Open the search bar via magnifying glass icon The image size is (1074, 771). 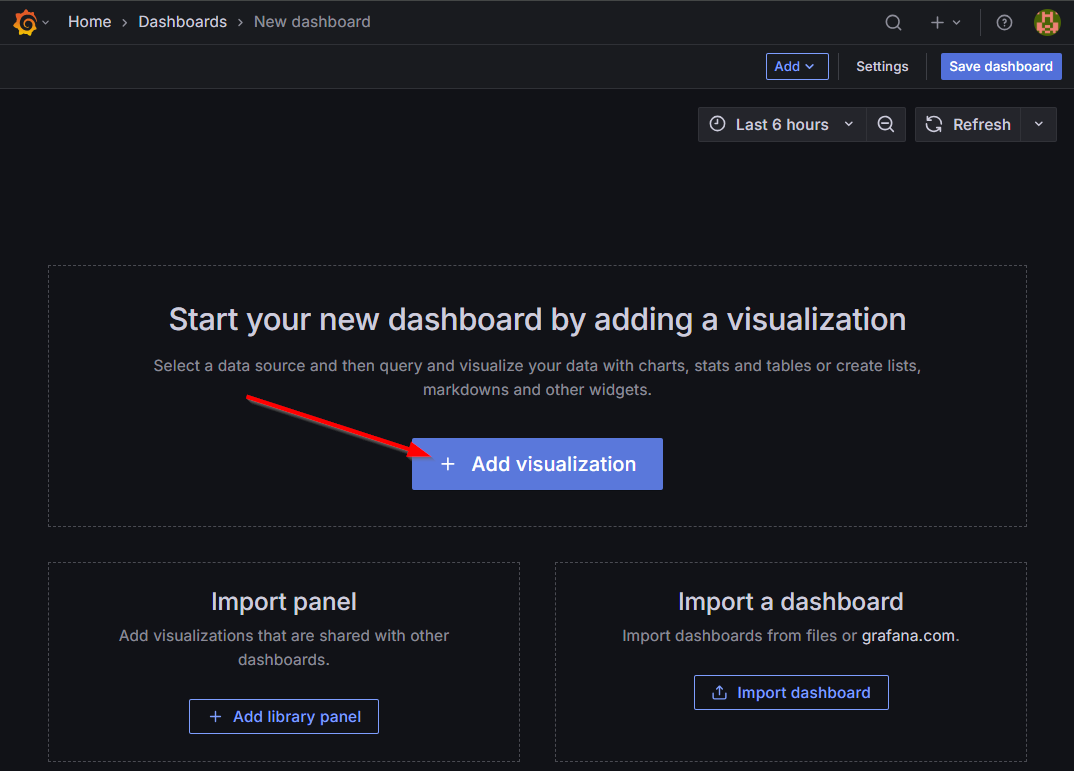[x=893, y=22]
